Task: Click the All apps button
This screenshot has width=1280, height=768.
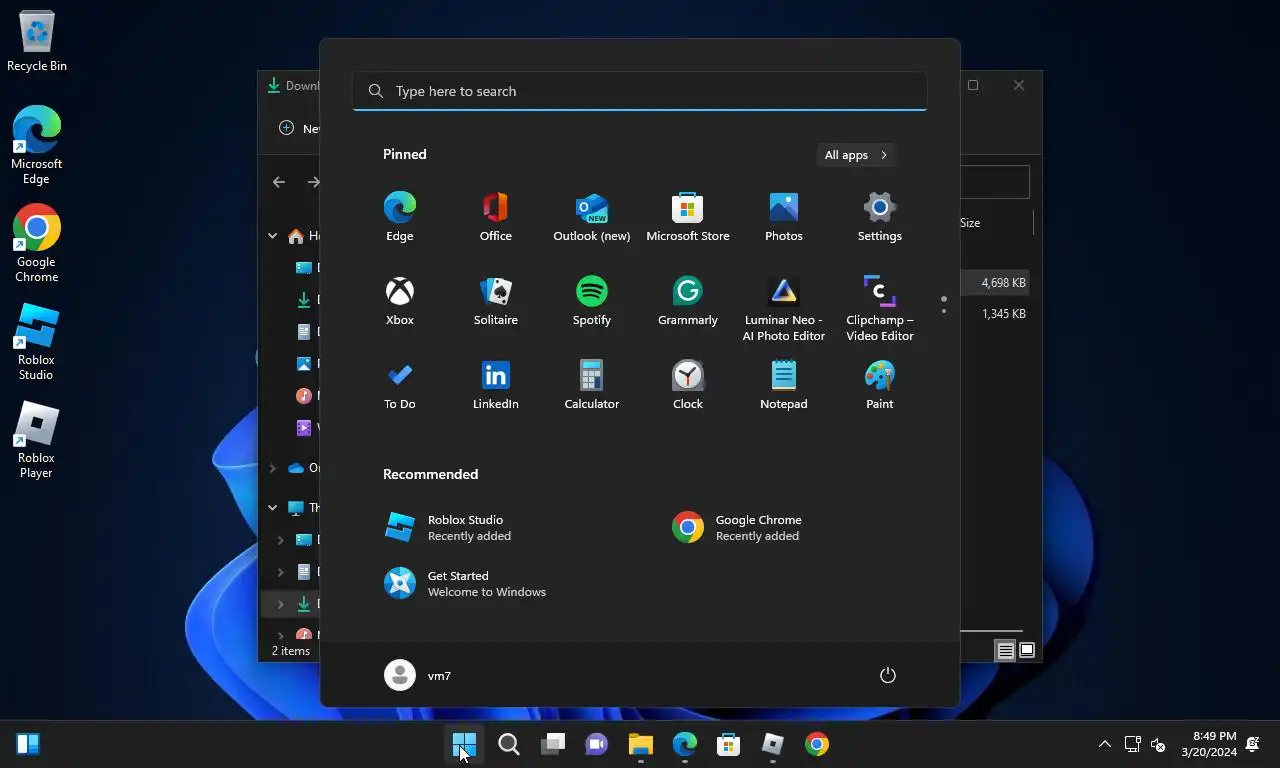Action: pyautogui.click(x=856, y=155)
